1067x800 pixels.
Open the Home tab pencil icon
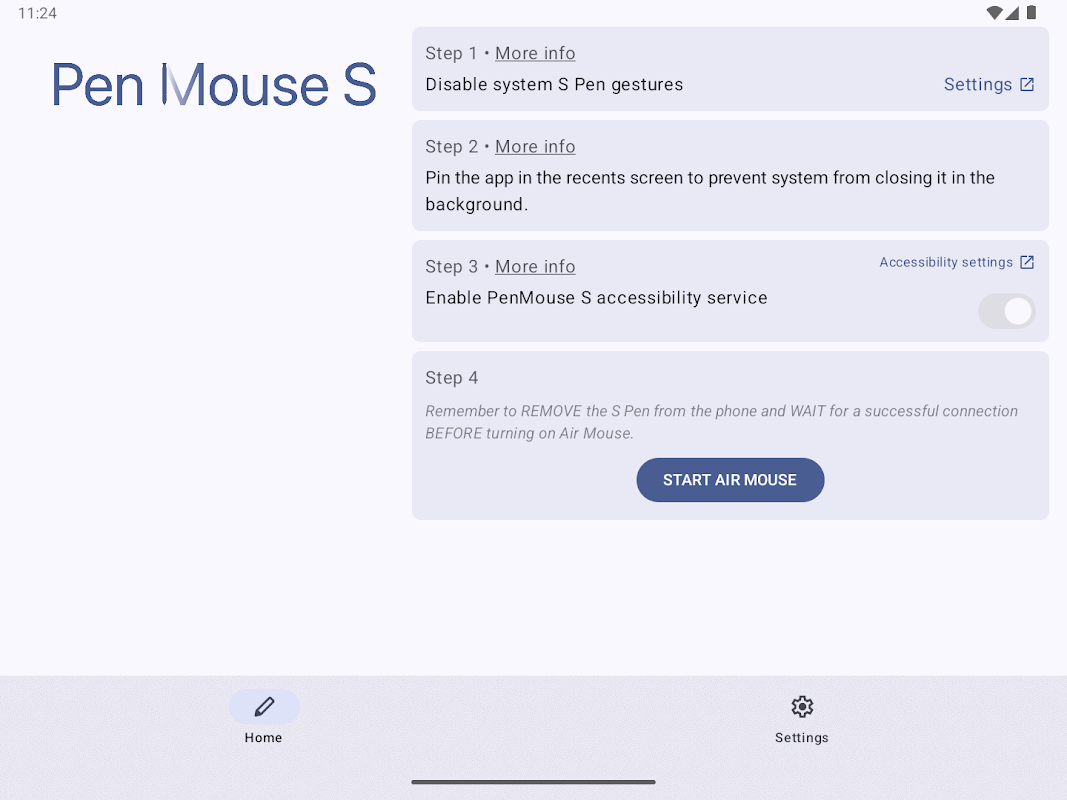[x=264, y=707]
